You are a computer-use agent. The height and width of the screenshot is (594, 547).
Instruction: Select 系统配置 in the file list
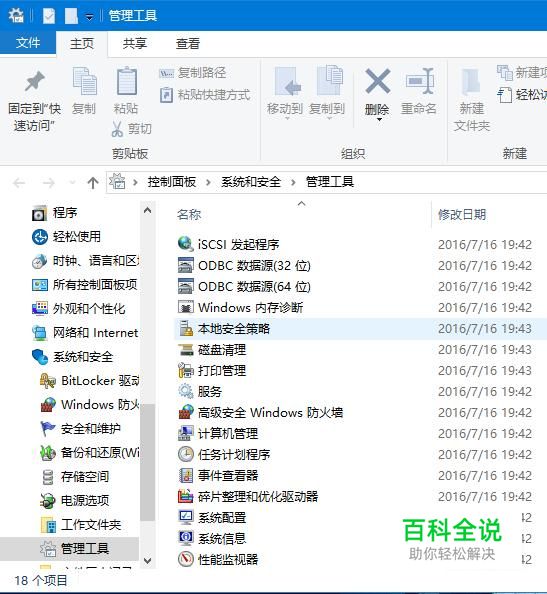point(222,517)
